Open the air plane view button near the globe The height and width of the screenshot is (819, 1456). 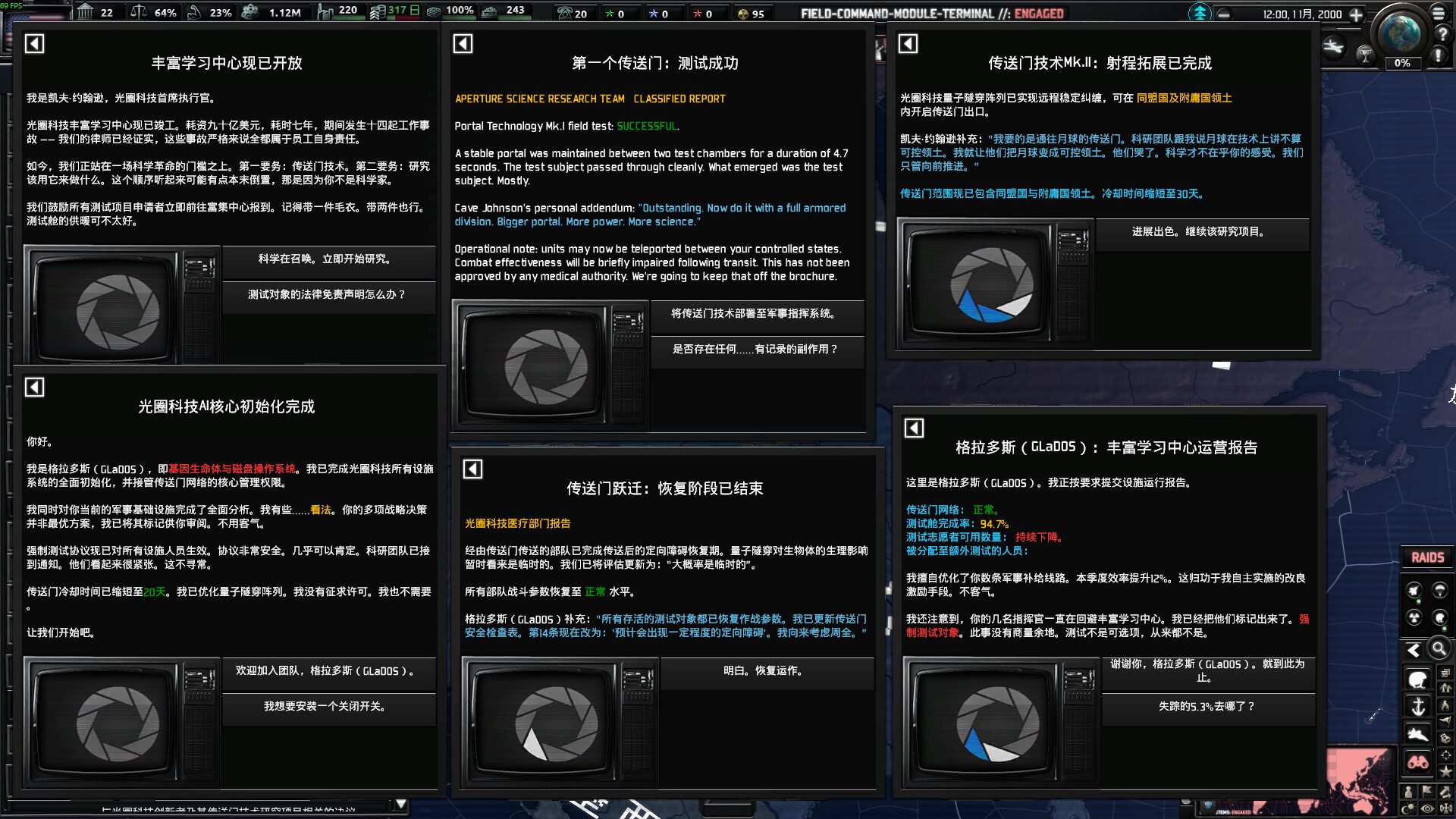[x=1333, y=47]
